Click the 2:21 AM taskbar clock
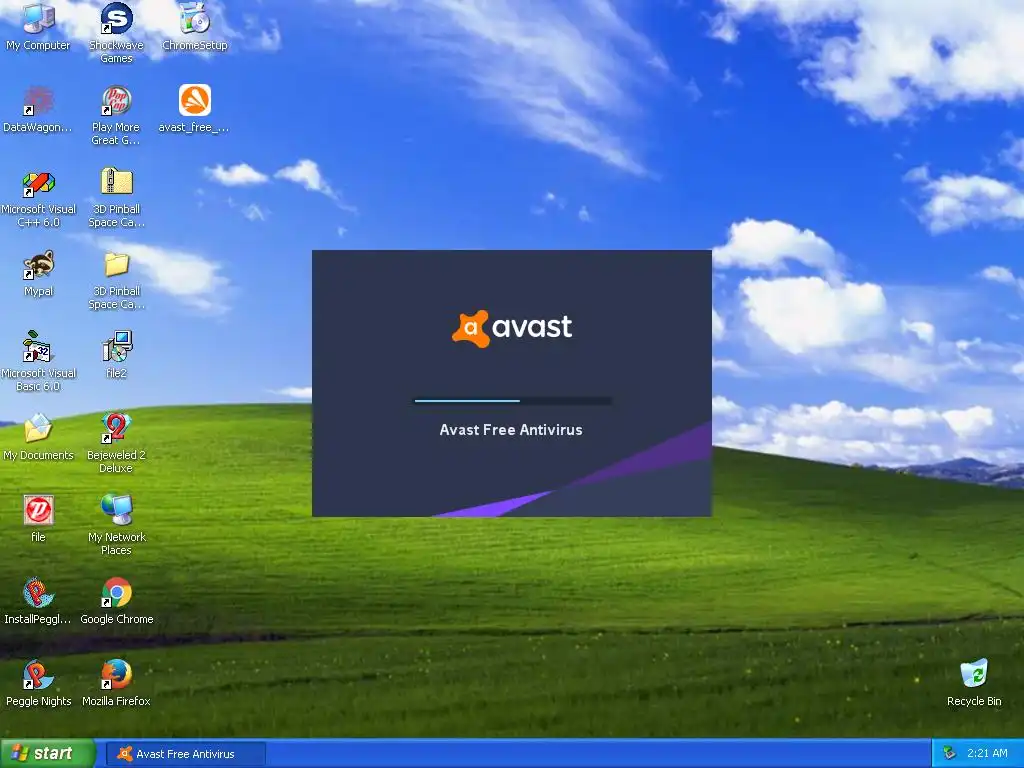 [x=987, y=754]
